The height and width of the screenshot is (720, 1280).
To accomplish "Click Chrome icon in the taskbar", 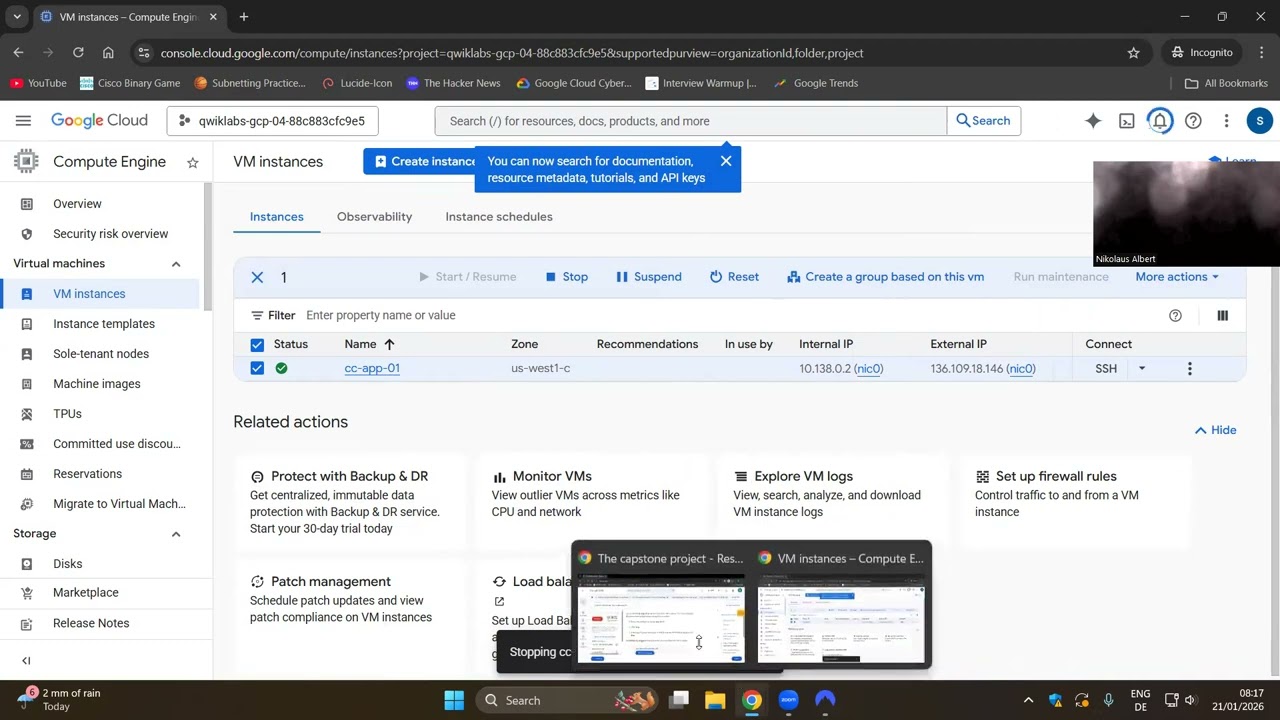I will 752,700.
